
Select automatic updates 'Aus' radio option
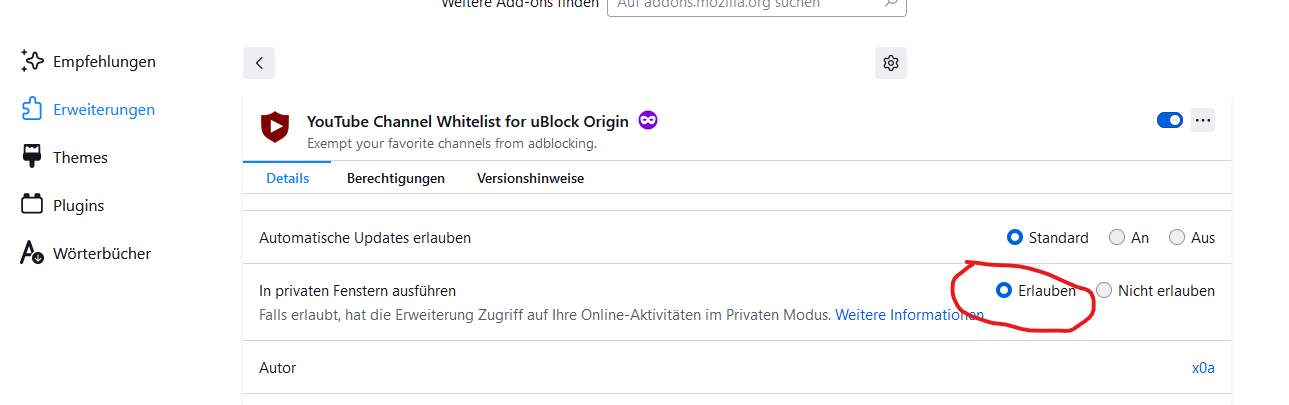(x=1177, y=238)
